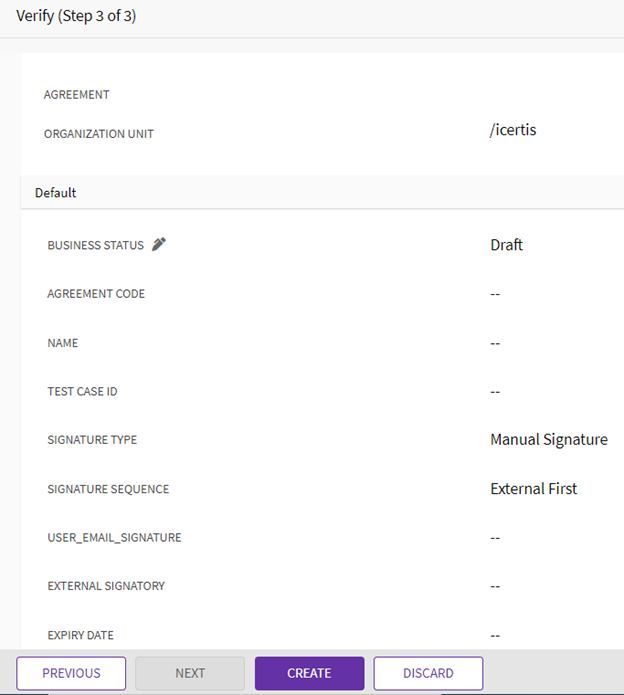Select the External Signatory label
Screen dimensions: 624x695
(106, 586)
